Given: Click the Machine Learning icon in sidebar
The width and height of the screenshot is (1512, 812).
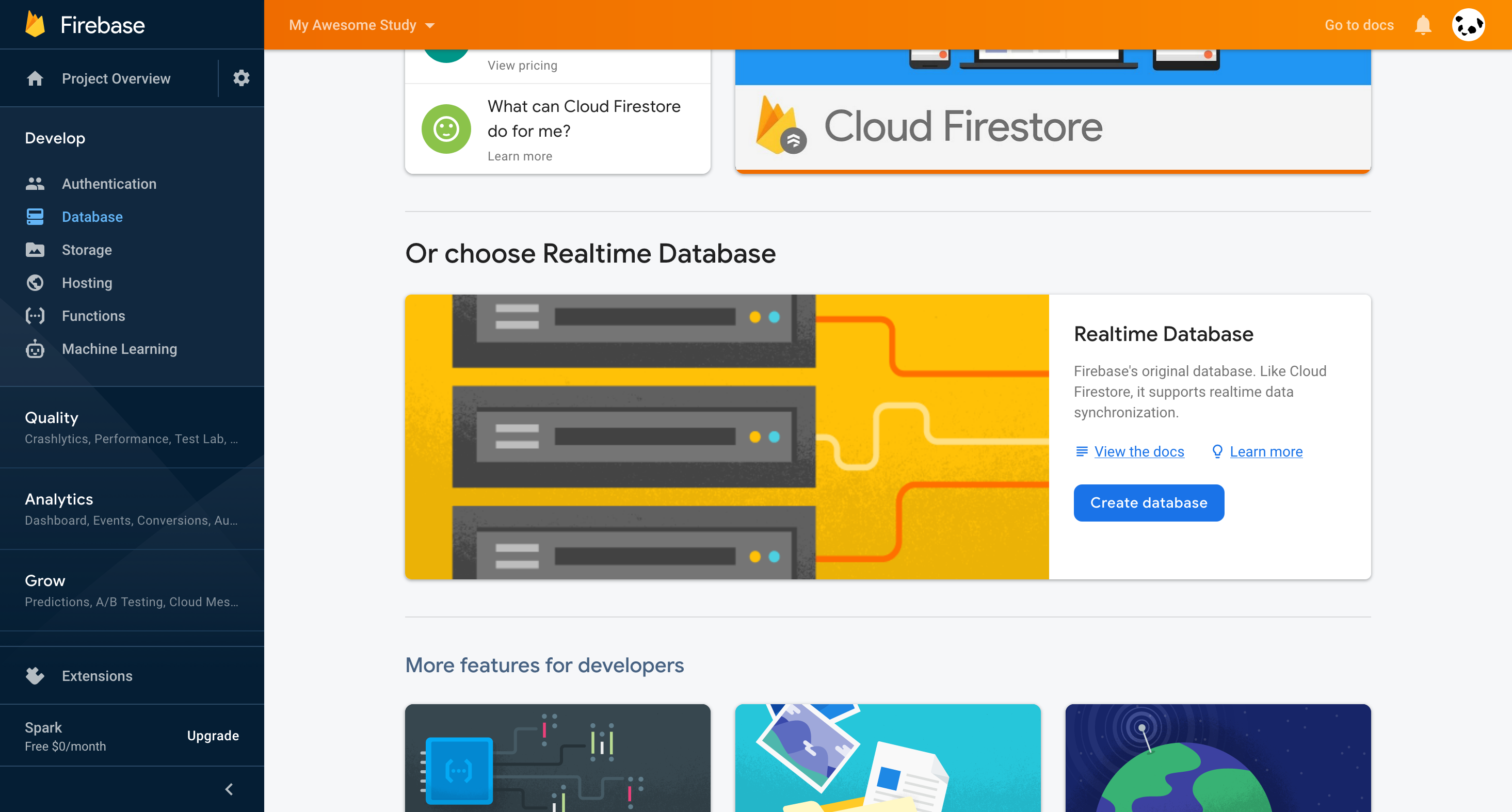Looking at the screenshot, I should click(35, 349).
